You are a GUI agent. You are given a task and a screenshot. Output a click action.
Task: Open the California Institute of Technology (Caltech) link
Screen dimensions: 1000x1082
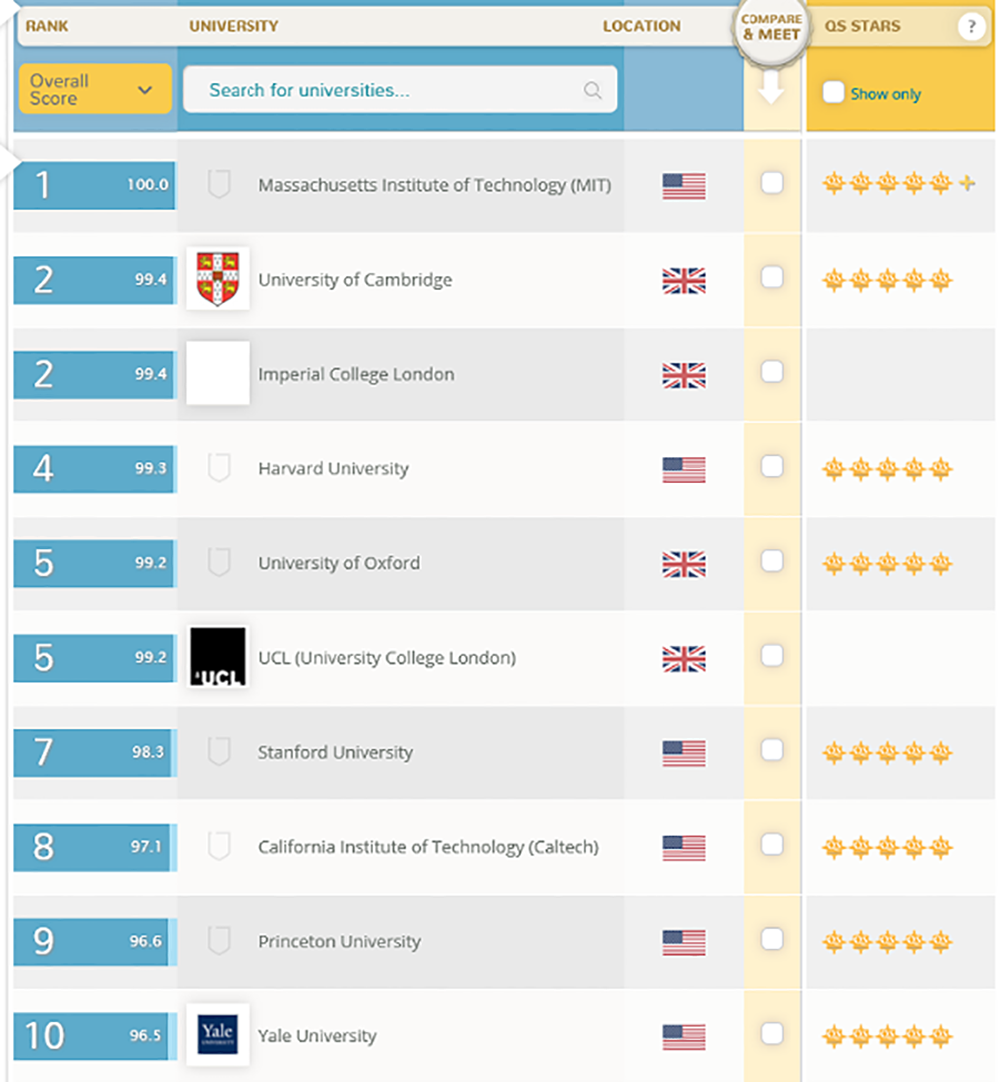(x=428, y=847)
